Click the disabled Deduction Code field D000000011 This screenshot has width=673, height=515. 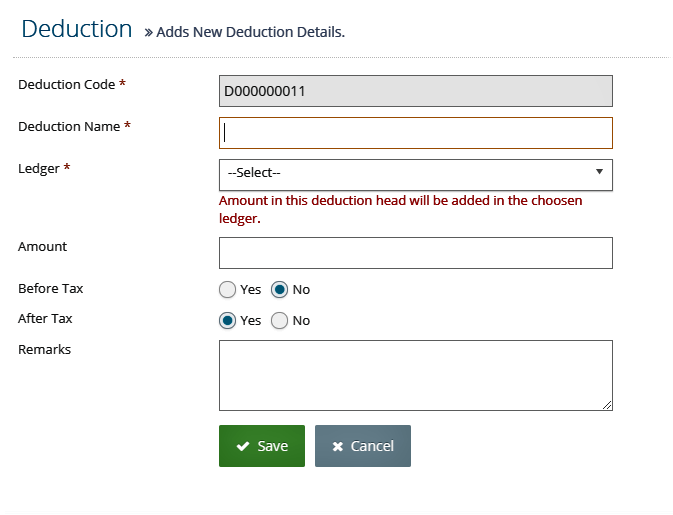(415, 91)
